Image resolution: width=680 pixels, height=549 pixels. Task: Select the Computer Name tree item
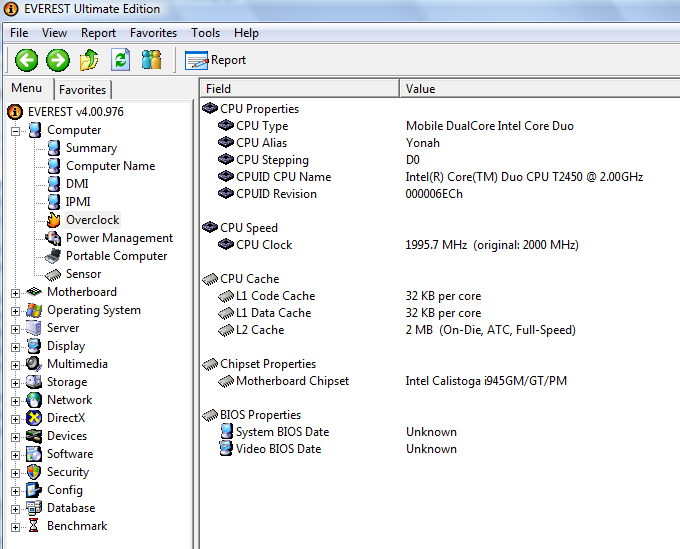pos(111,166)
